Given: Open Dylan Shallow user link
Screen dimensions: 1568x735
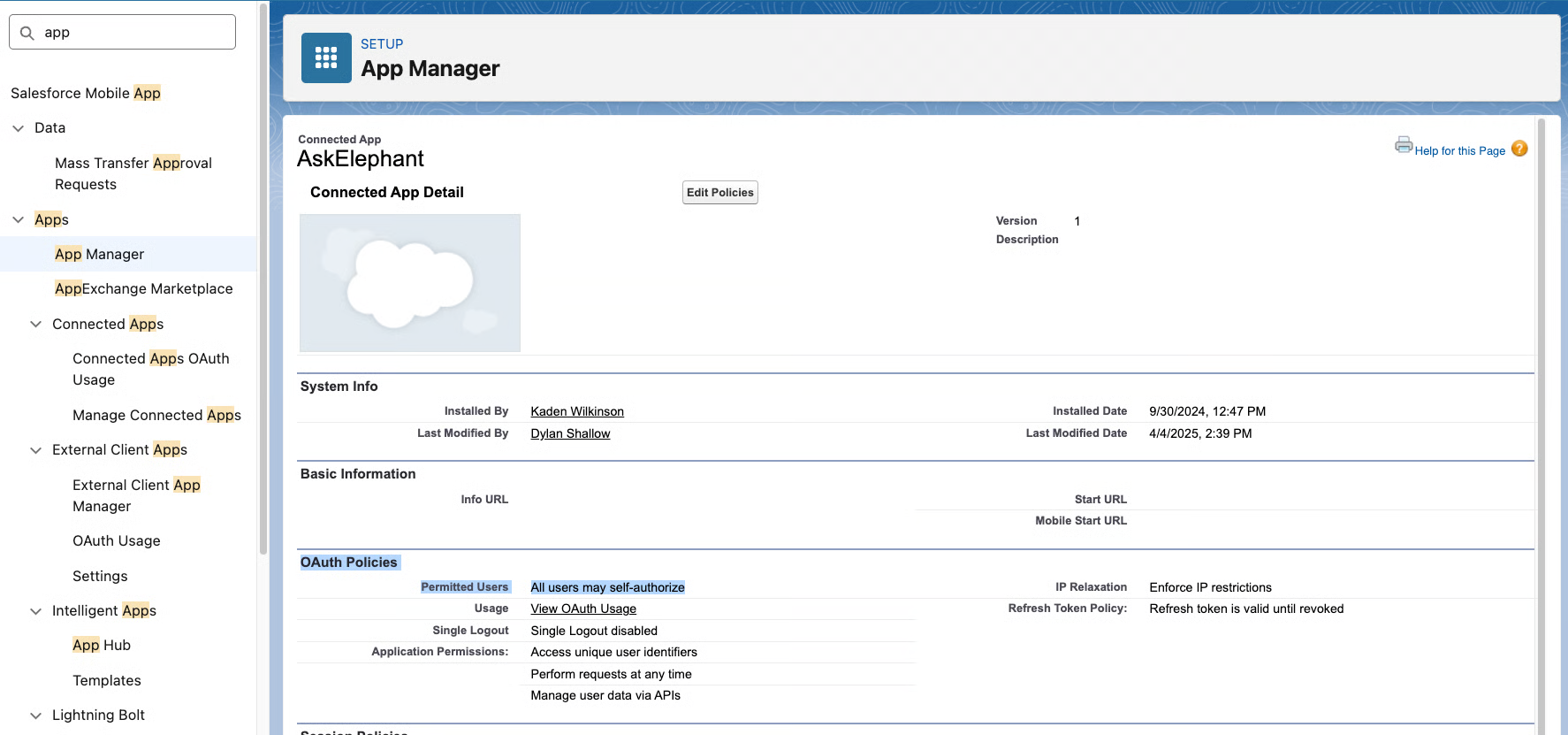Looking at the screenshot, I should tap(570, 433).
